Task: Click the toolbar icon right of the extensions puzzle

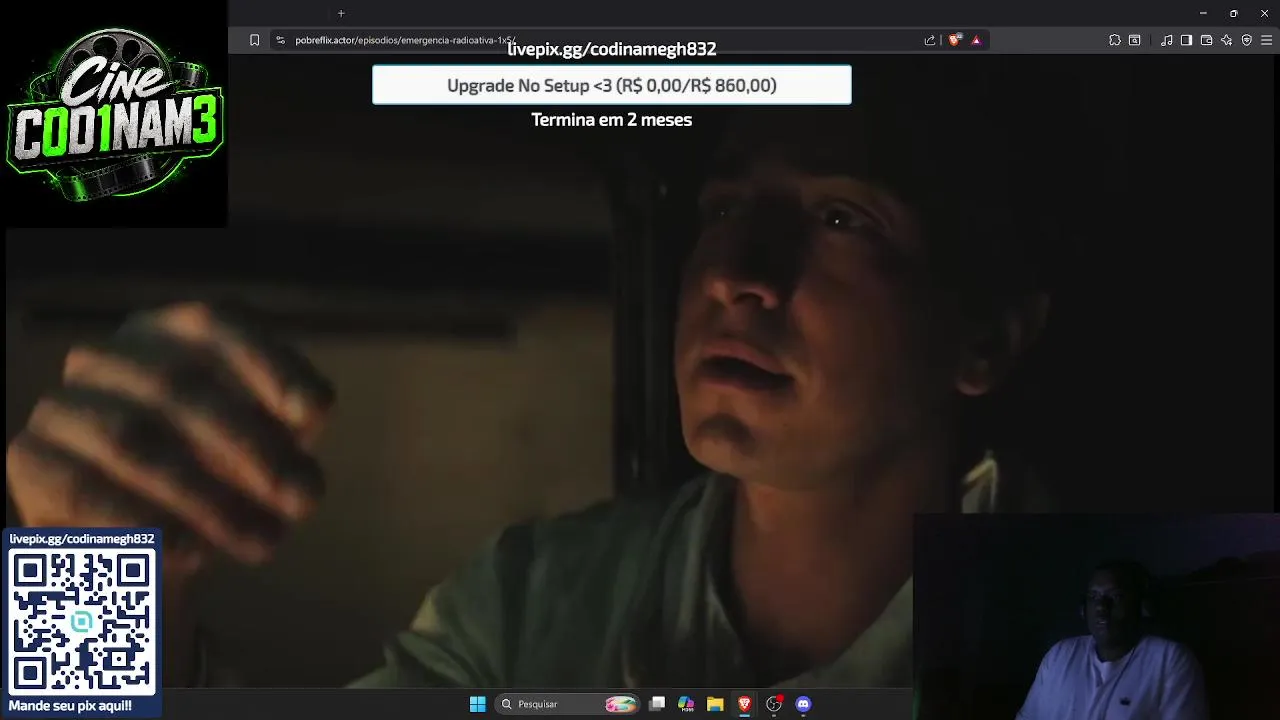Action: [1135, 40]
